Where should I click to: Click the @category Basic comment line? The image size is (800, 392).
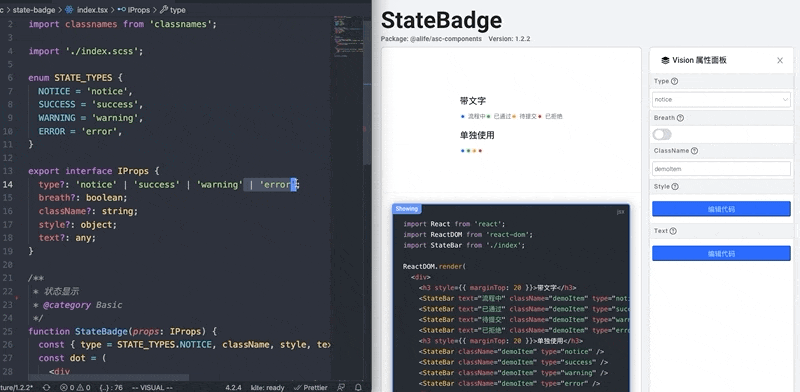(x=78, y=305)
